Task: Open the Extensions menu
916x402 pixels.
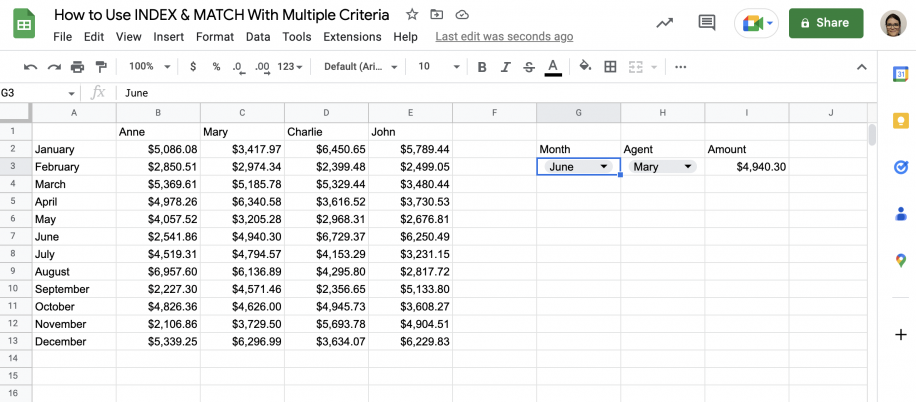Action: pyautogui.click(x=352, y=37)
